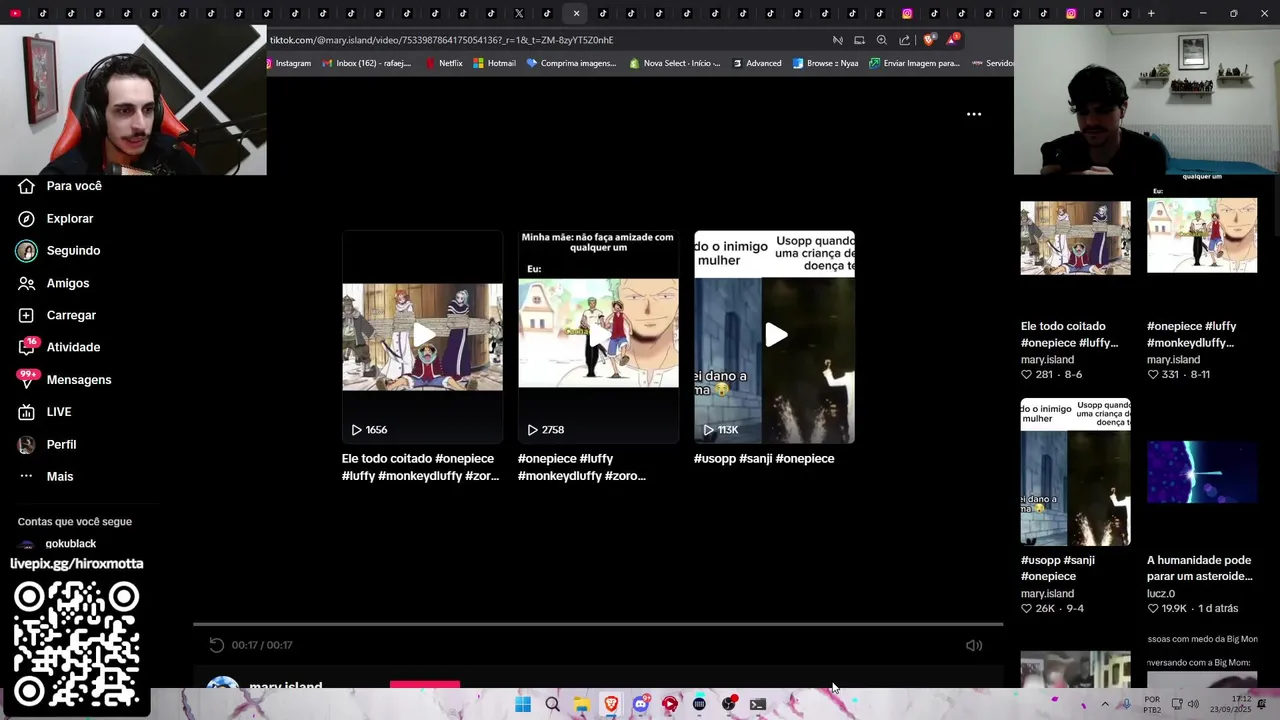Click the Brave Shields lion icon
1280x720 pixels.
click(929, 40)
